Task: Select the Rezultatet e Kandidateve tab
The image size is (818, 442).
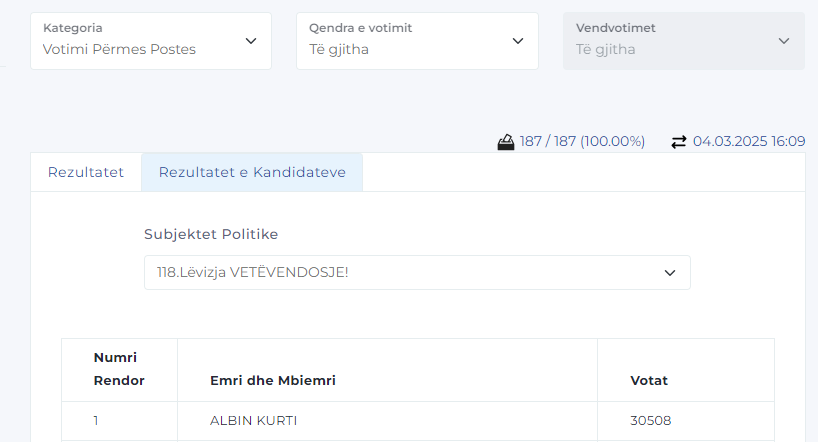Action: (252, 172)
